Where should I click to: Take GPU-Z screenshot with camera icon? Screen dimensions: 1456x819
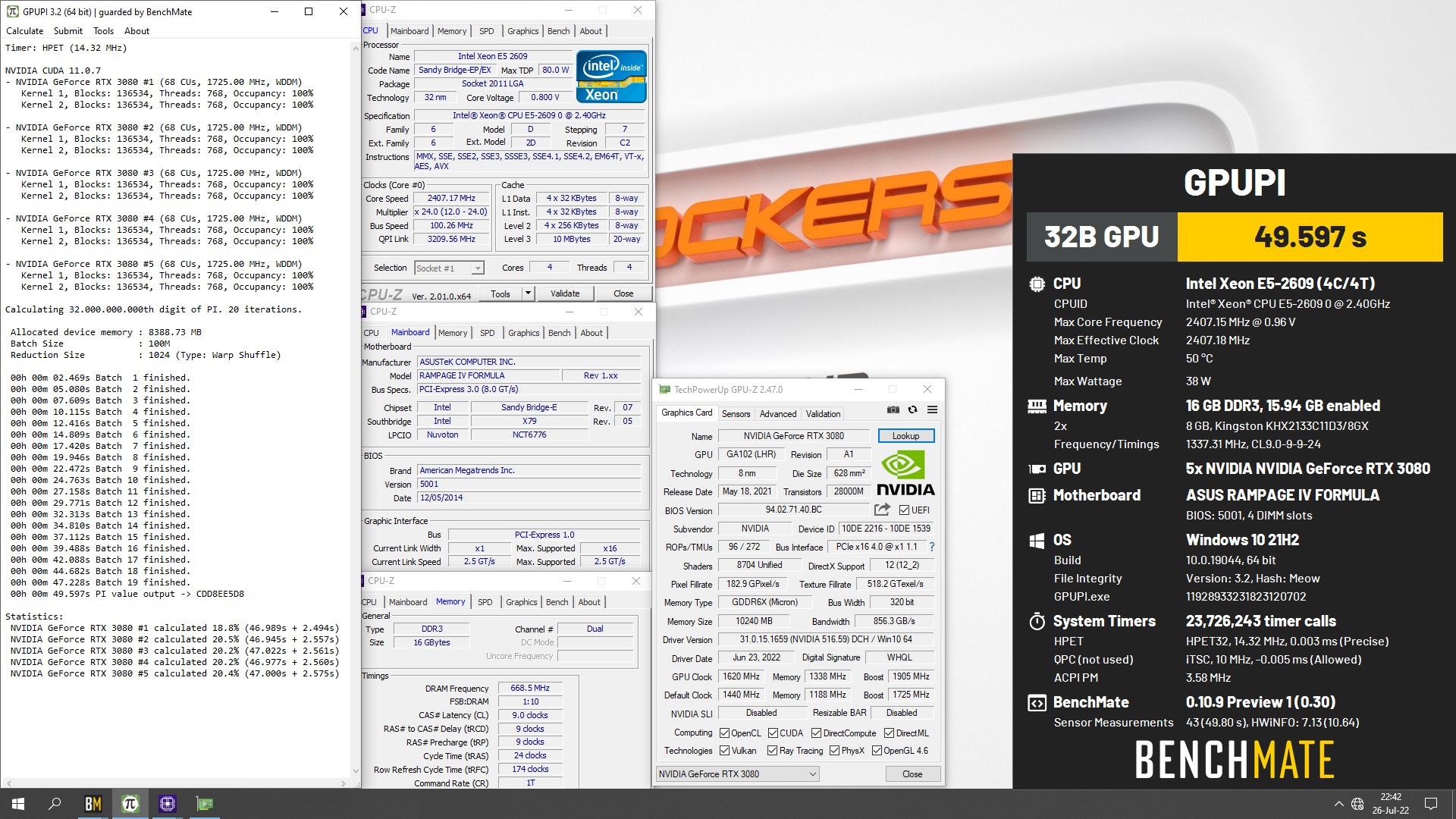[x=893, y=409]
